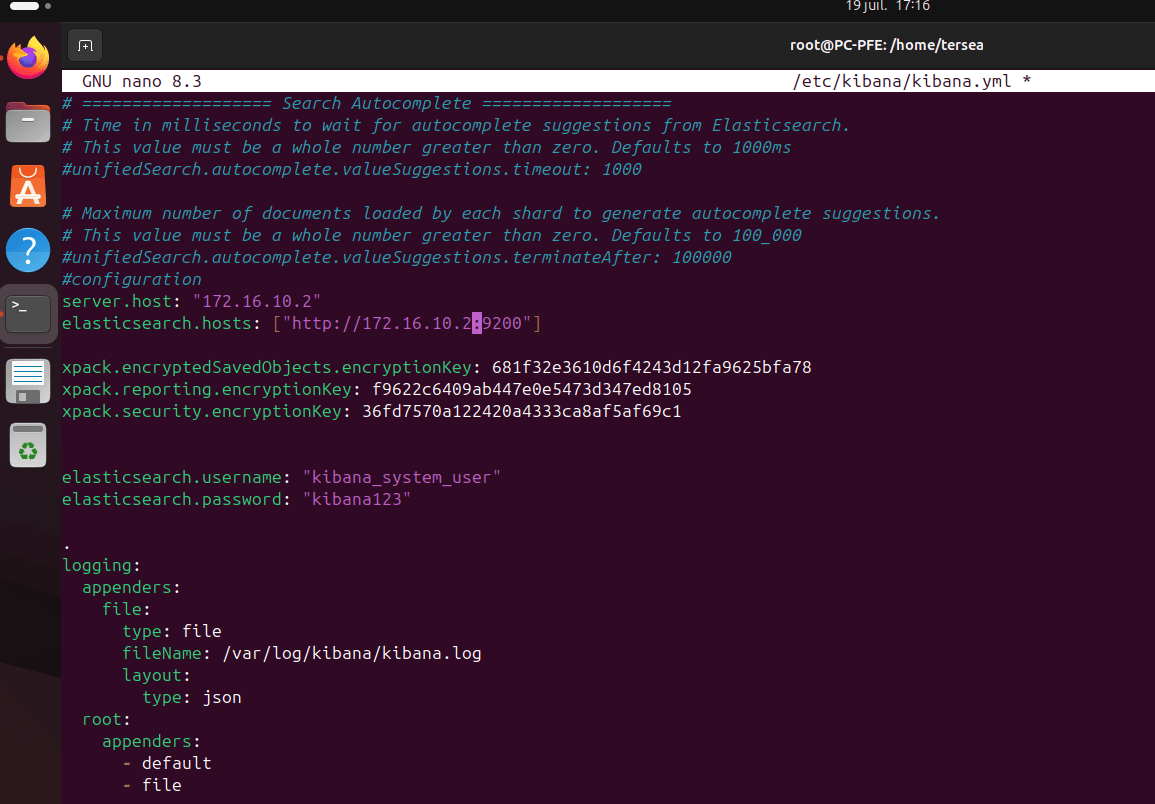1155x804 pixels.
Task: Click the appenders: key under logging
Action: [131, 587]
